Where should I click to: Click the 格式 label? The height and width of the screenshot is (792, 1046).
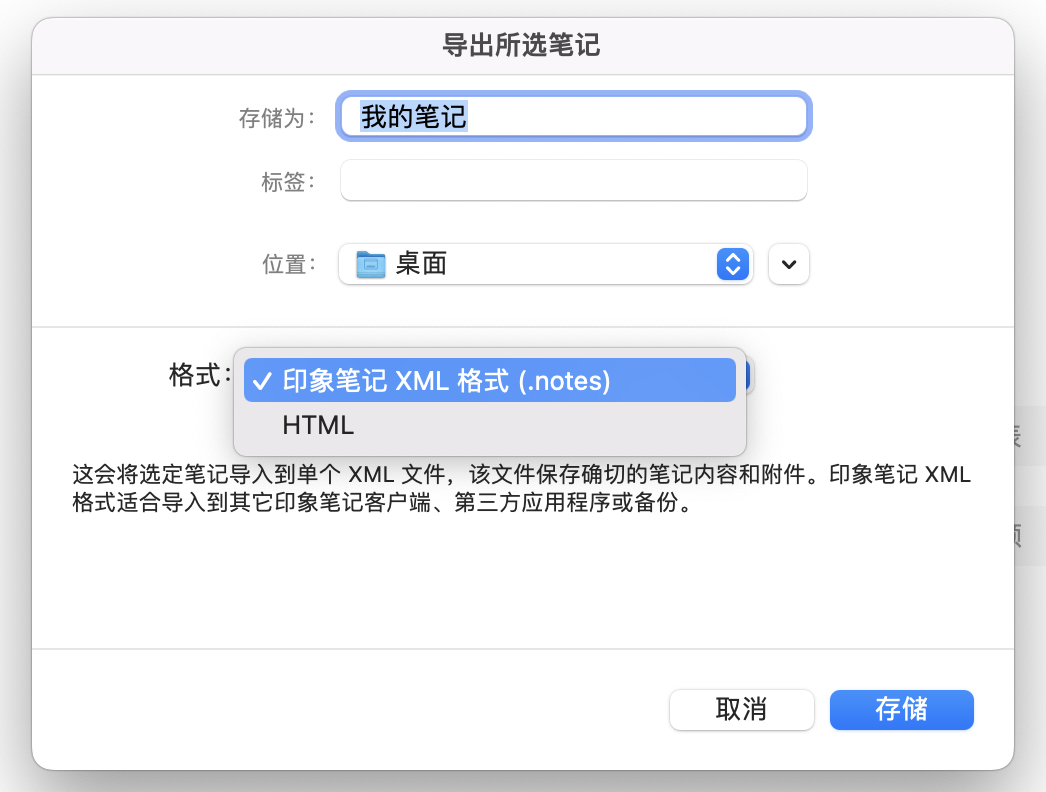click(199, 376)
